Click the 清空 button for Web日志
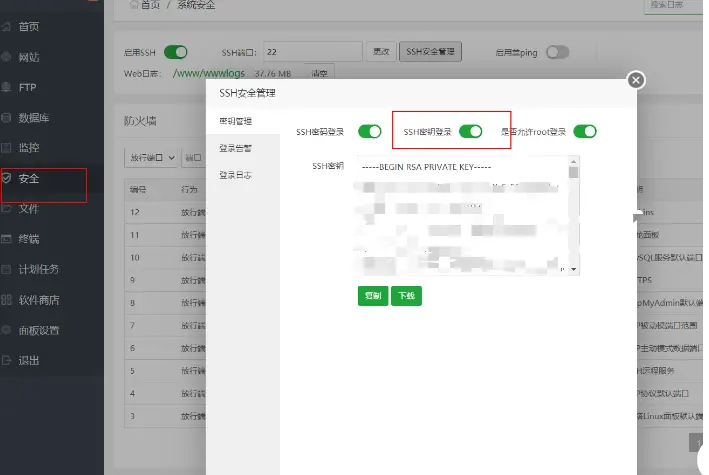The width and height of the screenshot is (709, 475). [319, 72]
